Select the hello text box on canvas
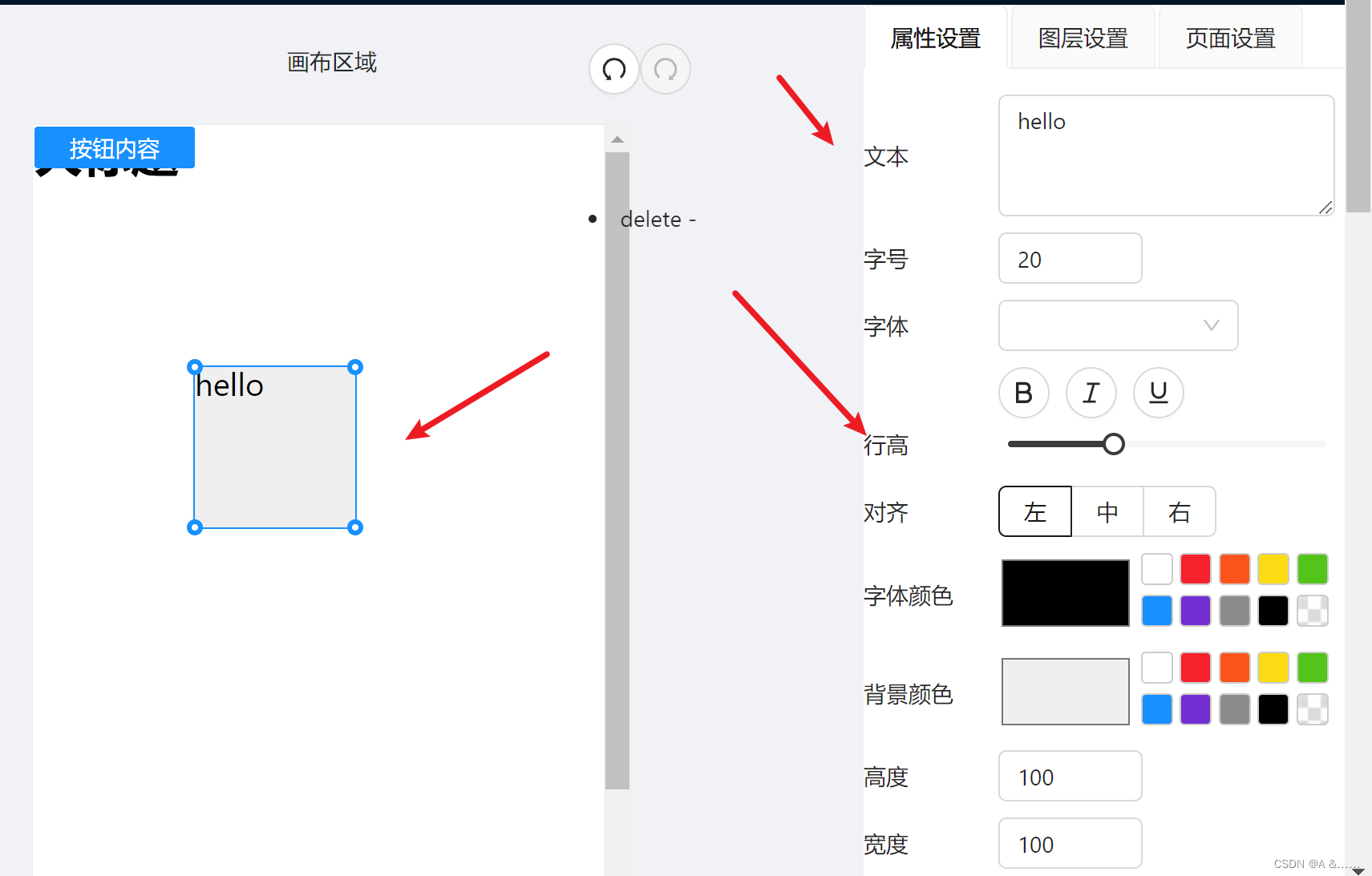 (x=275, y=447)
